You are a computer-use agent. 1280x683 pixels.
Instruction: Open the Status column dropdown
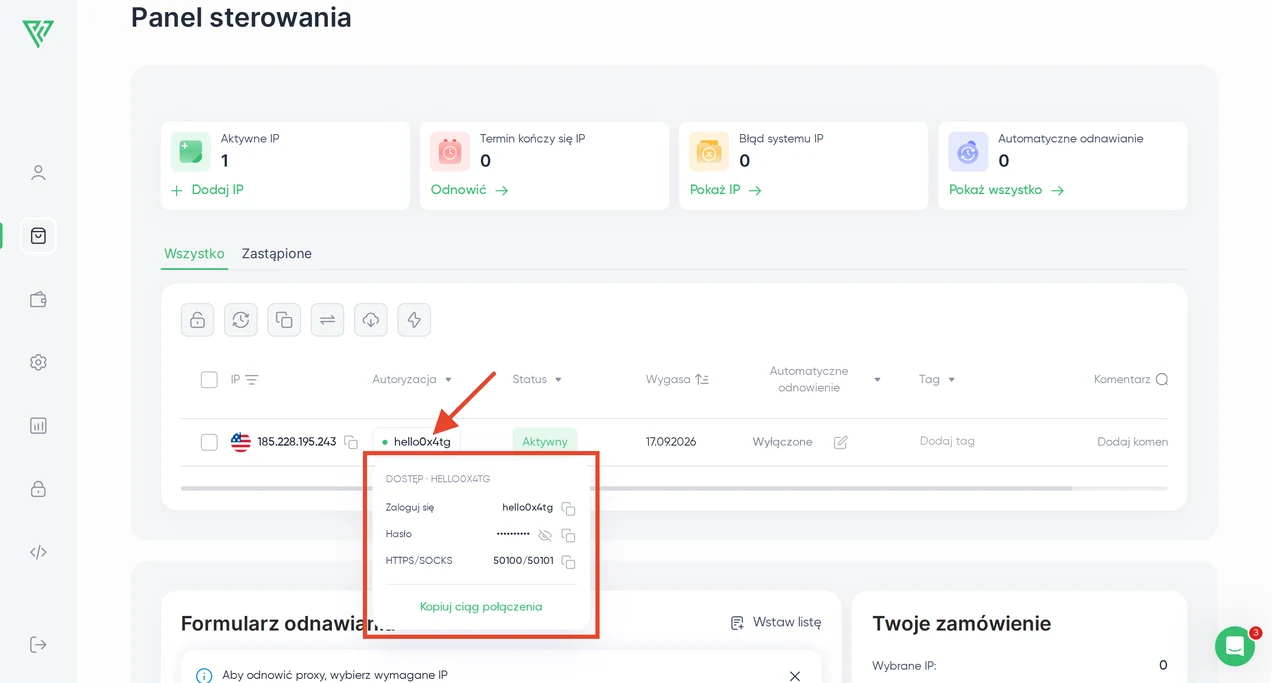click(x=558, y=380)
